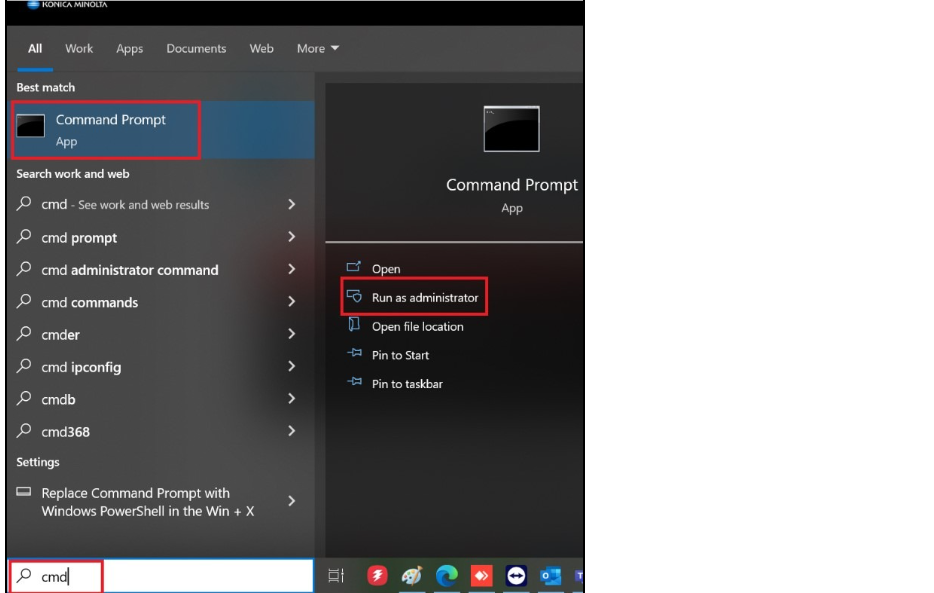Image resolution: width=934 pixels, height=593 pixels.
Task: Choose Run as administrator
Action: pyautogui.click(x=425, y=297)
